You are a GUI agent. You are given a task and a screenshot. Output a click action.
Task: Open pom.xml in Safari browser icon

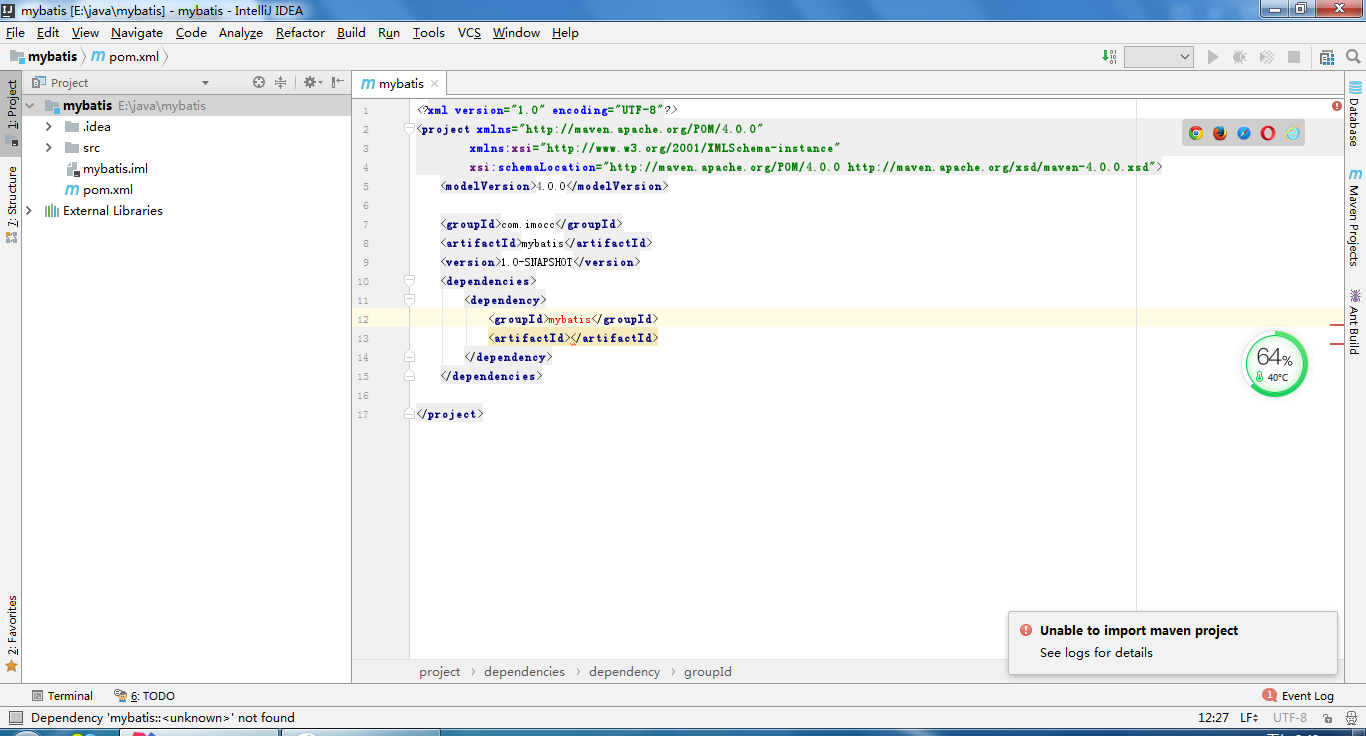pos(1244,133)
